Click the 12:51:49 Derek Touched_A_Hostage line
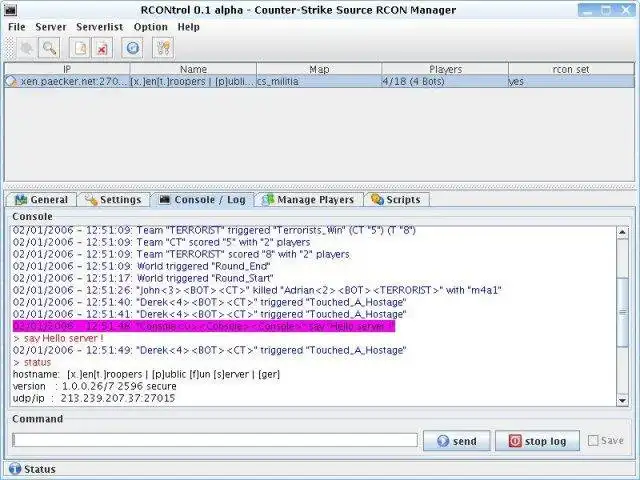 click(x=210, y=350)
